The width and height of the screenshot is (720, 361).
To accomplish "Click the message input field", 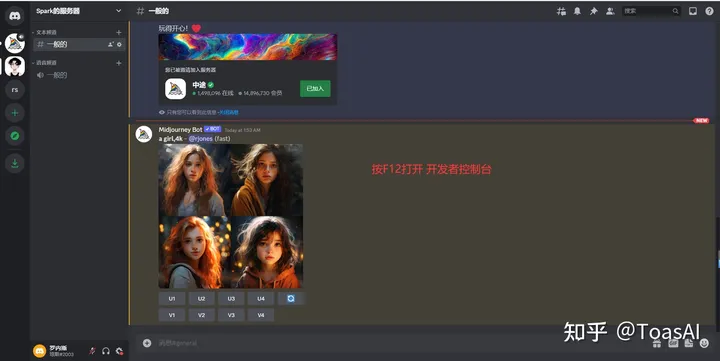I will (395, 343).
